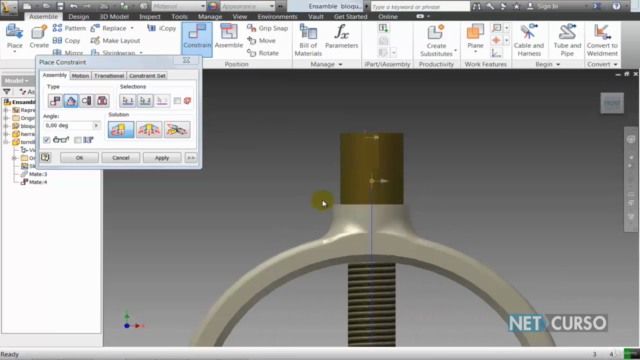Open help in Place Constraint dialog
The width and height of the screenshot is (640, 360).
coord(45,158)
